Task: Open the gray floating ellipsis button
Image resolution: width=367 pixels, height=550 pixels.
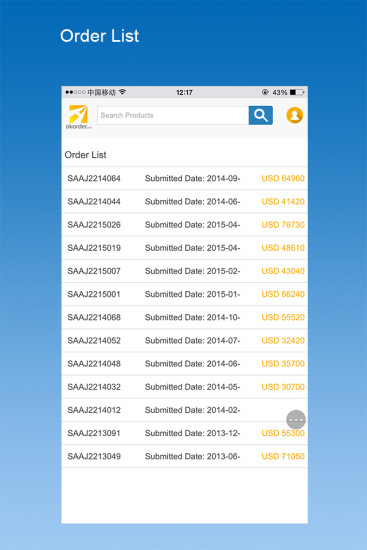Action: coord(296,420)
